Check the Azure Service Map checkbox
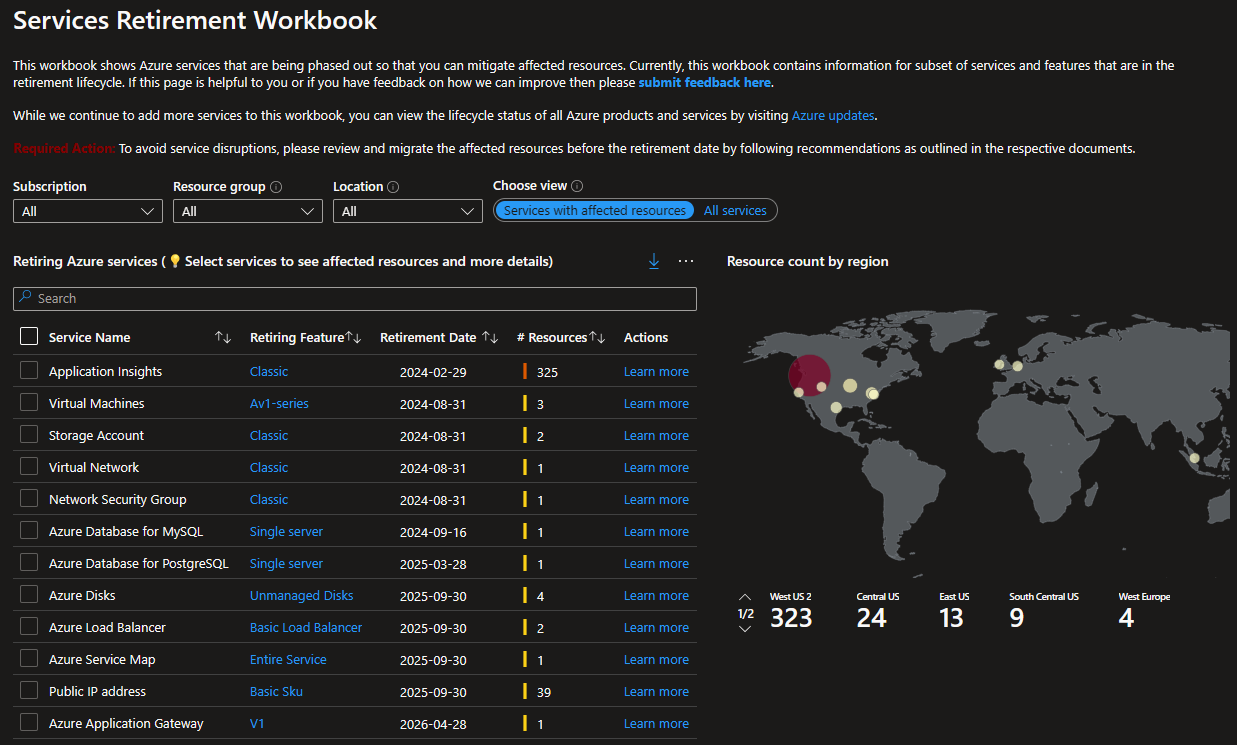The height and width of the screenshot is (745, 1237). click(x=29, y=659)
